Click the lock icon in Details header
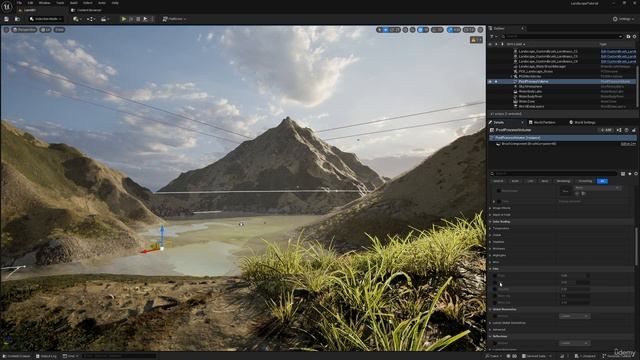The image size is (640, 360). click(633, 130)
